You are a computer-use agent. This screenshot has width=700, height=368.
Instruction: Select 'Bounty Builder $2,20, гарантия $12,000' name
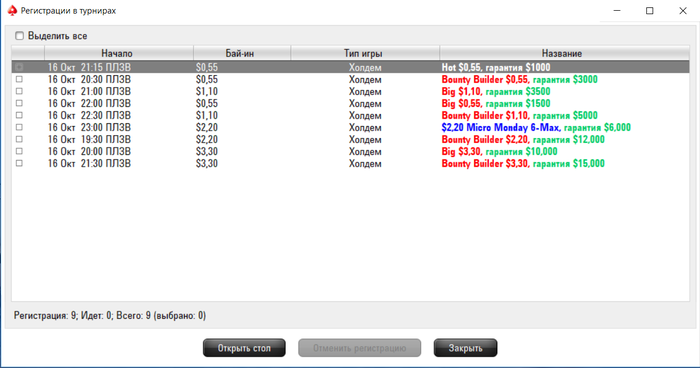[x=523, y=140]
